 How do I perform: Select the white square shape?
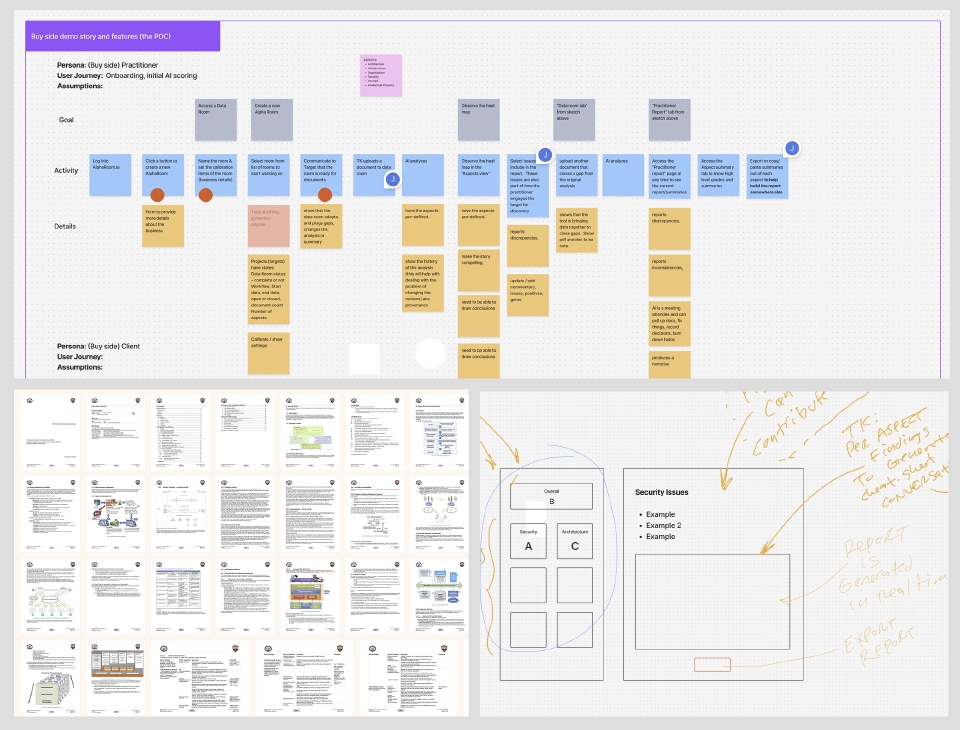pyautogui.click(x=364, y=358)
